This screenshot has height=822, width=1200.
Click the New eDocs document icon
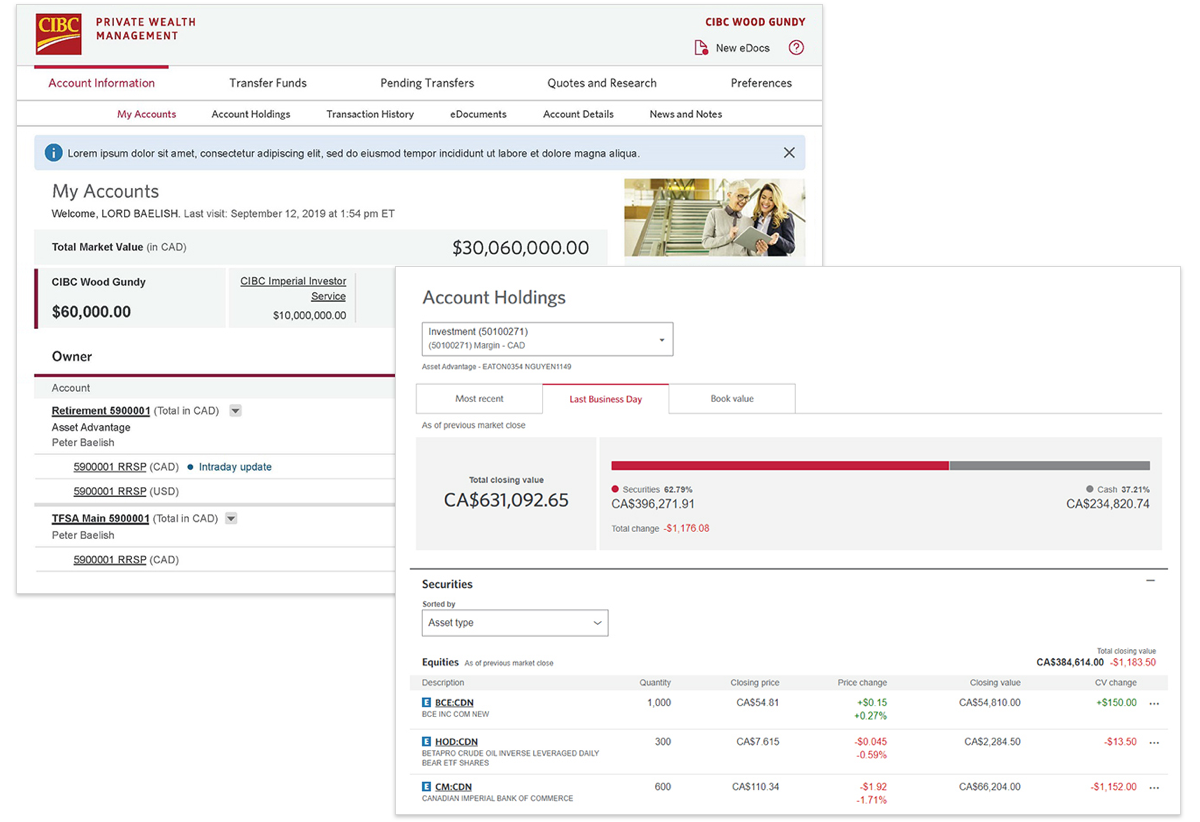coord(703,47)
